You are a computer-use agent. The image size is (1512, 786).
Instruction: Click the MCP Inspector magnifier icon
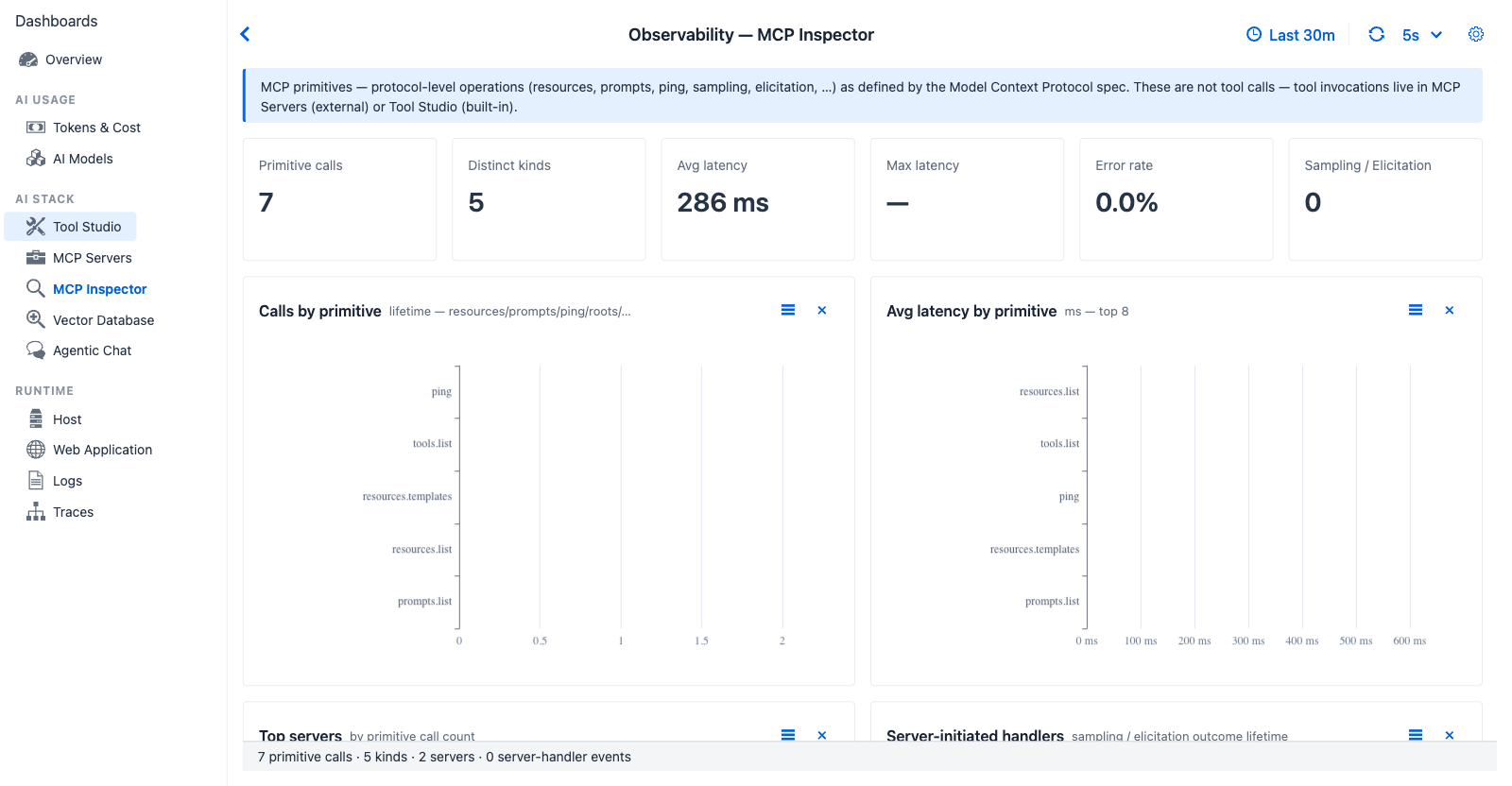(x=36, y=289)
